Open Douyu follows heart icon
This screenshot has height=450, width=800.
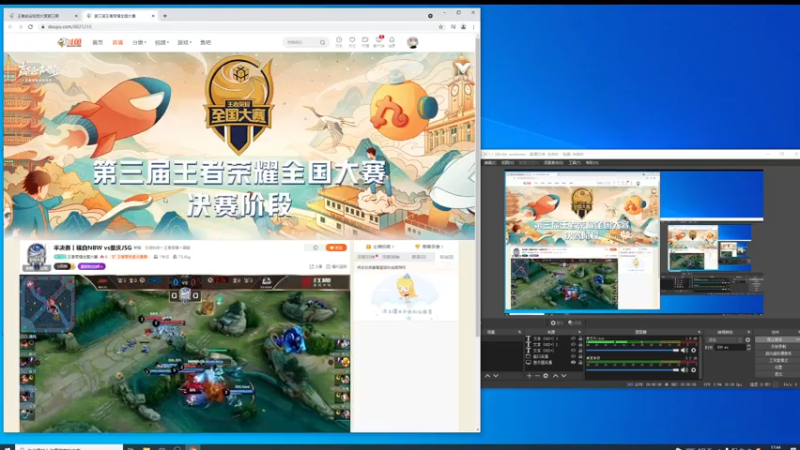pos(352,42)
